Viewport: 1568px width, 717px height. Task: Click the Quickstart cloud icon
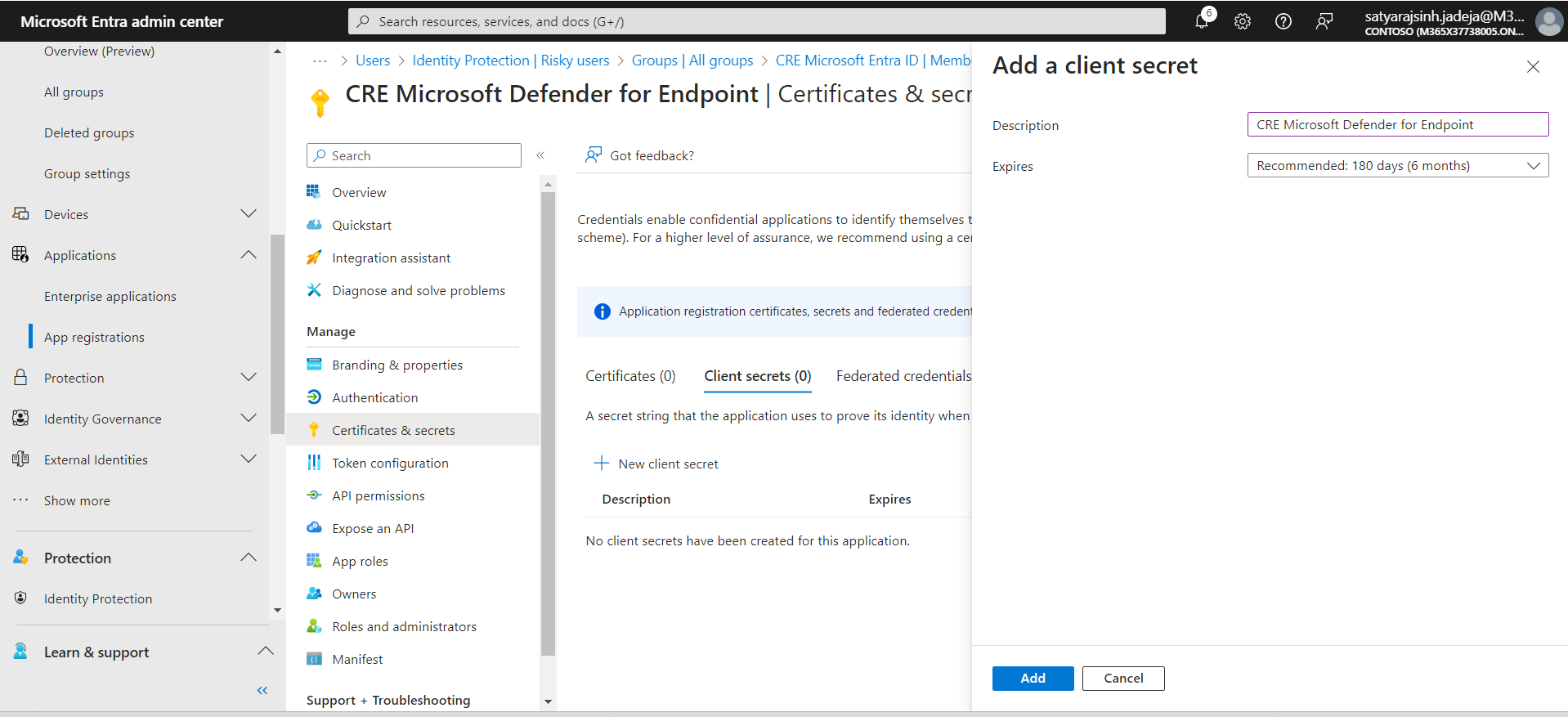pyautogui.click(x=314, y=224)
